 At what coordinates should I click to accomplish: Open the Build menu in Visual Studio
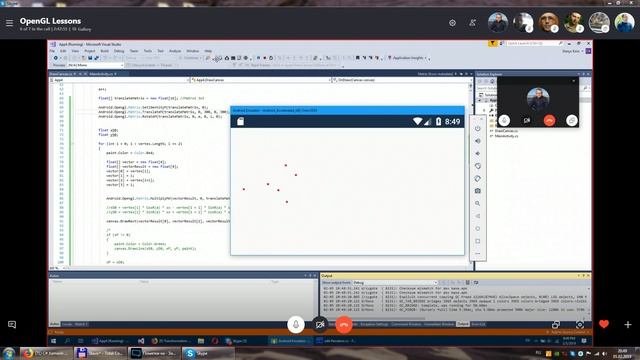[x=104, y=51]
